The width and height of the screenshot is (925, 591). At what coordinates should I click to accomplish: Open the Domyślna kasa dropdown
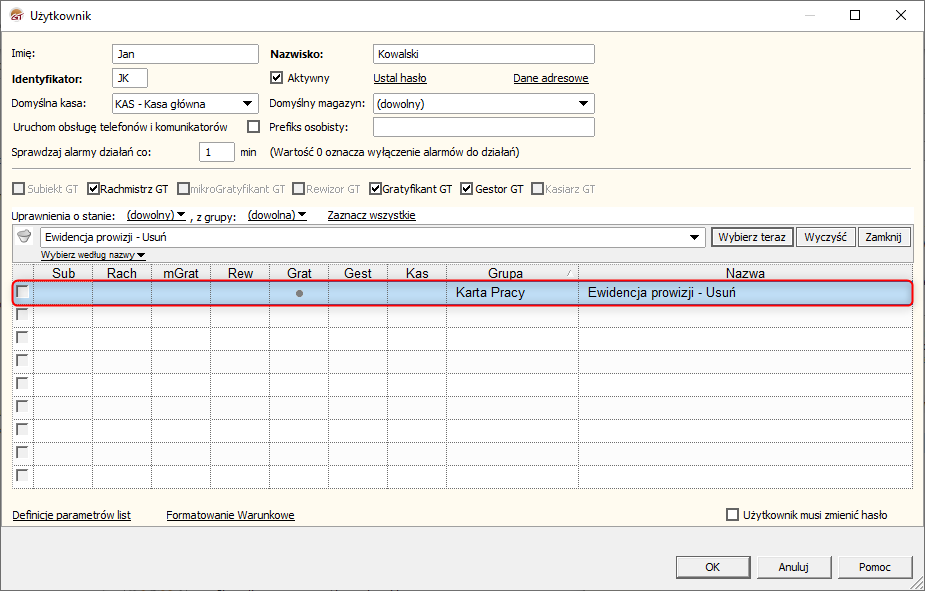[248, 104]
